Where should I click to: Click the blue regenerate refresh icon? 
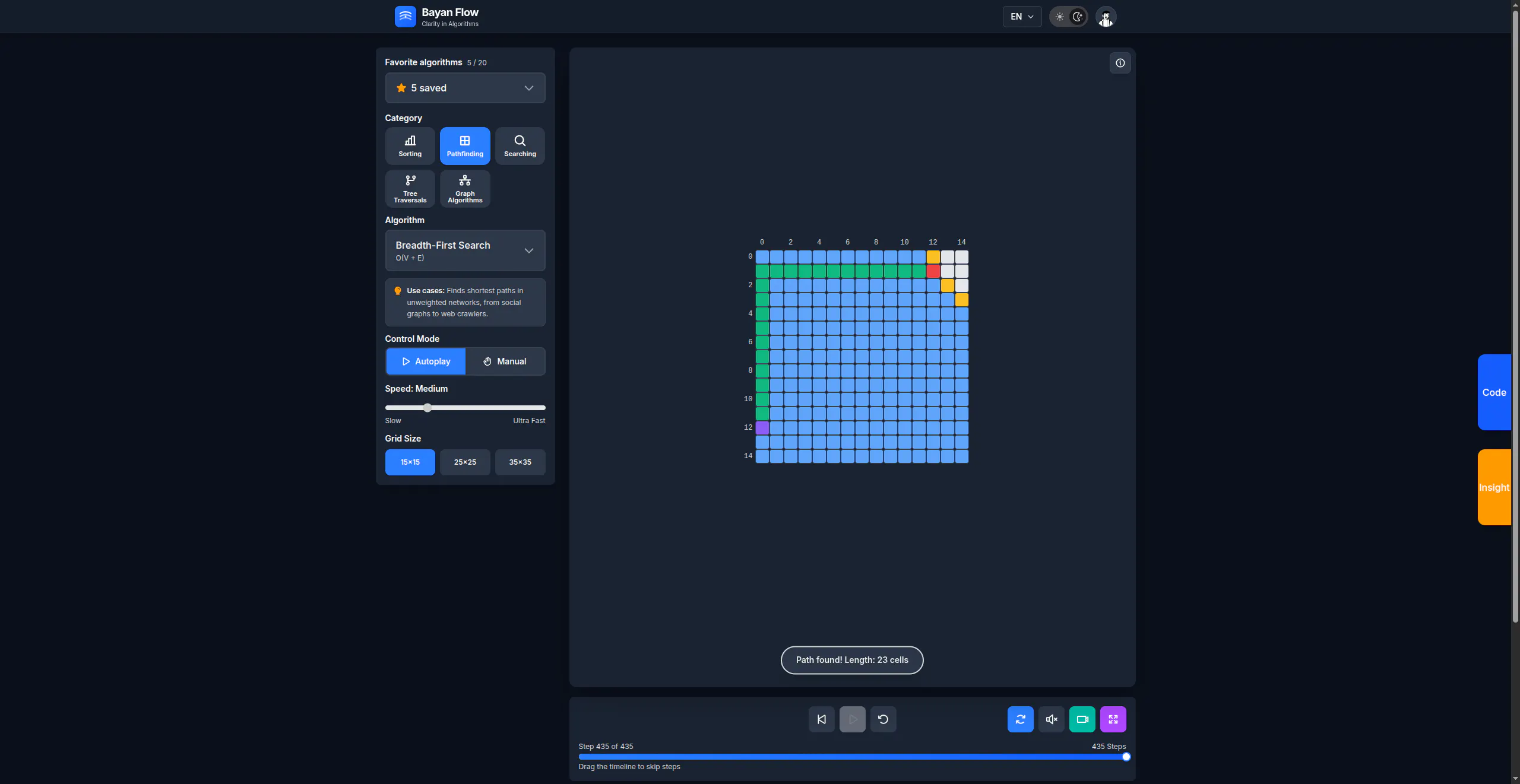tap(1020, 719)
